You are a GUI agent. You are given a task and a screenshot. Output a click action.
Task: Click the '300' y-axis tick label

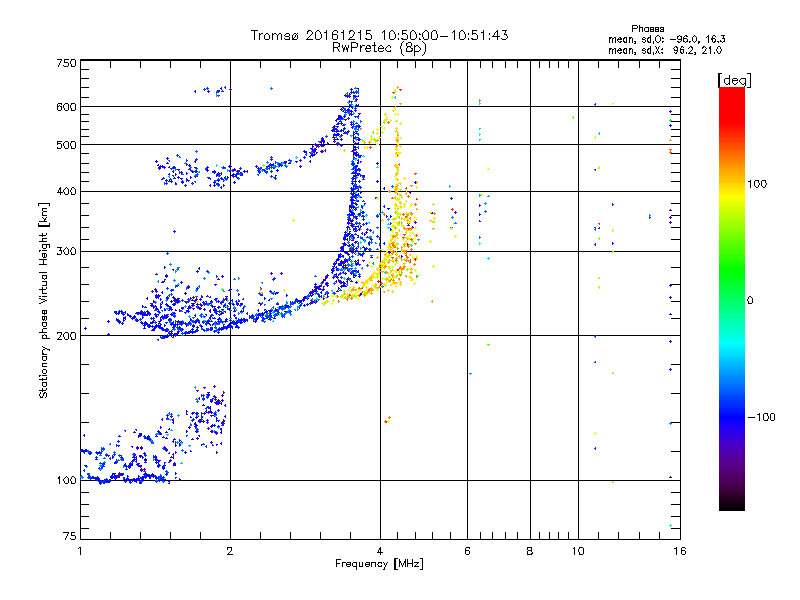(x=67, y=252)
